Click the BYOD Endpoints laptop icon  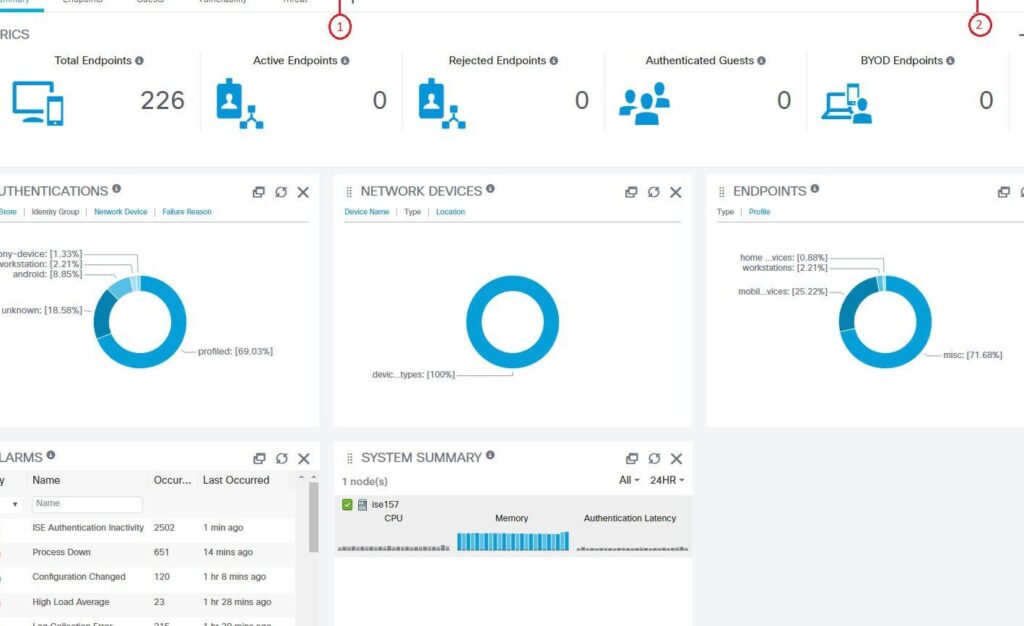click(846, 103)
